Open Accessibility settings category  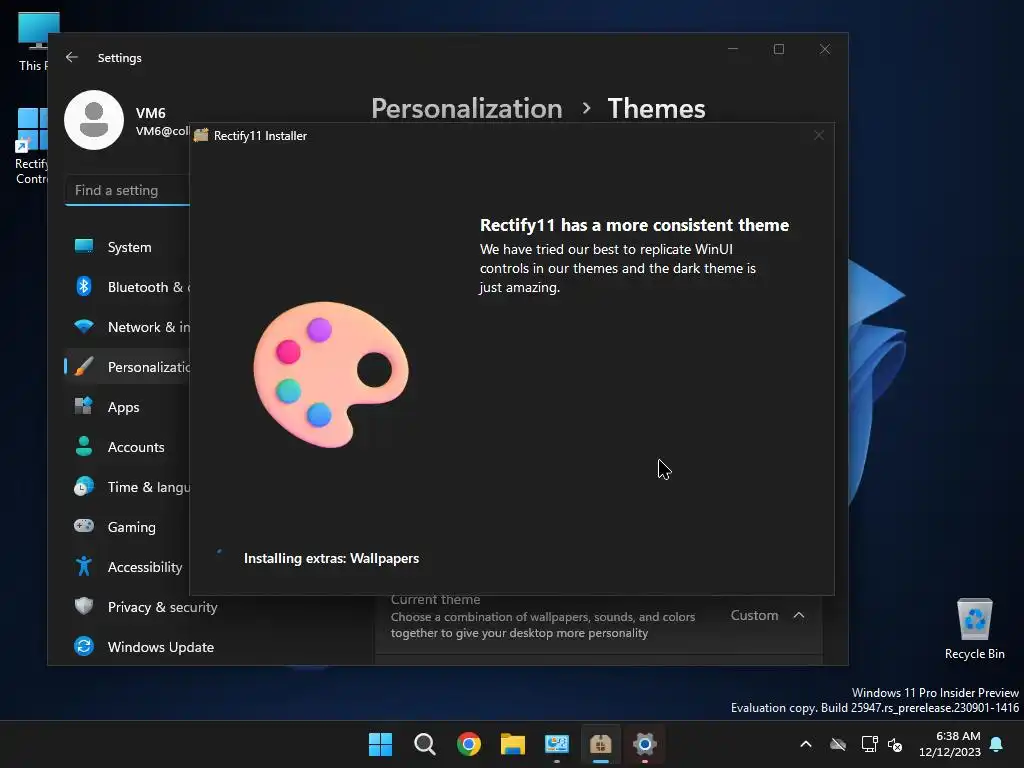(x=127, y=567)
